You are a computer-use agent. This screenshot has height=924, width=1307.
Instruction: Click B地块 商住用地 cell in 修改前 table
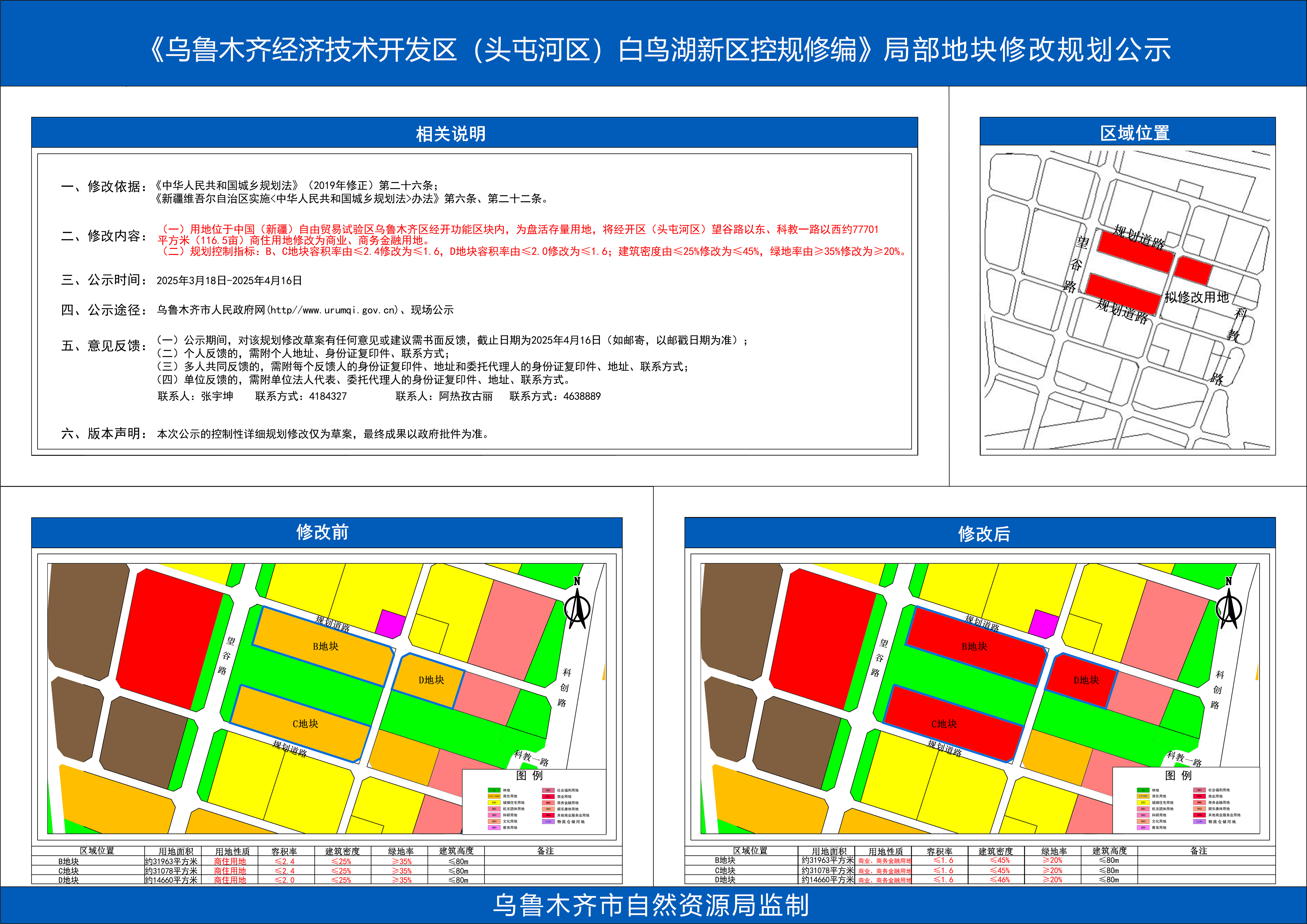(230, 861)
